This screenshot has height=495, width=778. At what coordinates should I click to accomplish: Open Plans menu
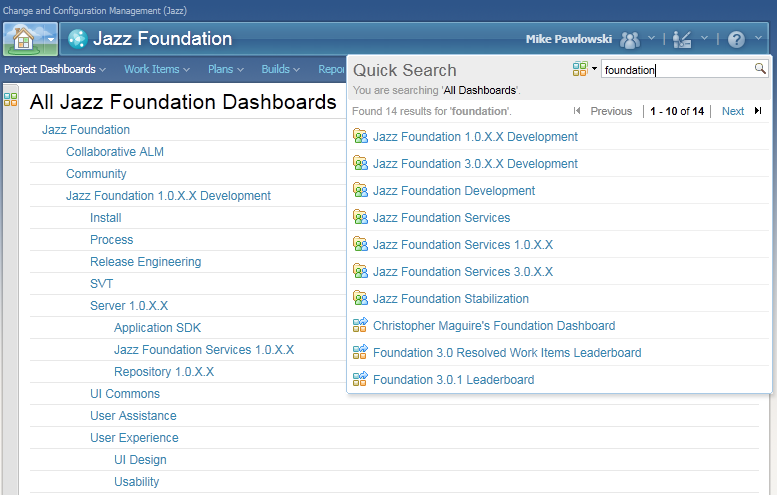tap(226, 69)
